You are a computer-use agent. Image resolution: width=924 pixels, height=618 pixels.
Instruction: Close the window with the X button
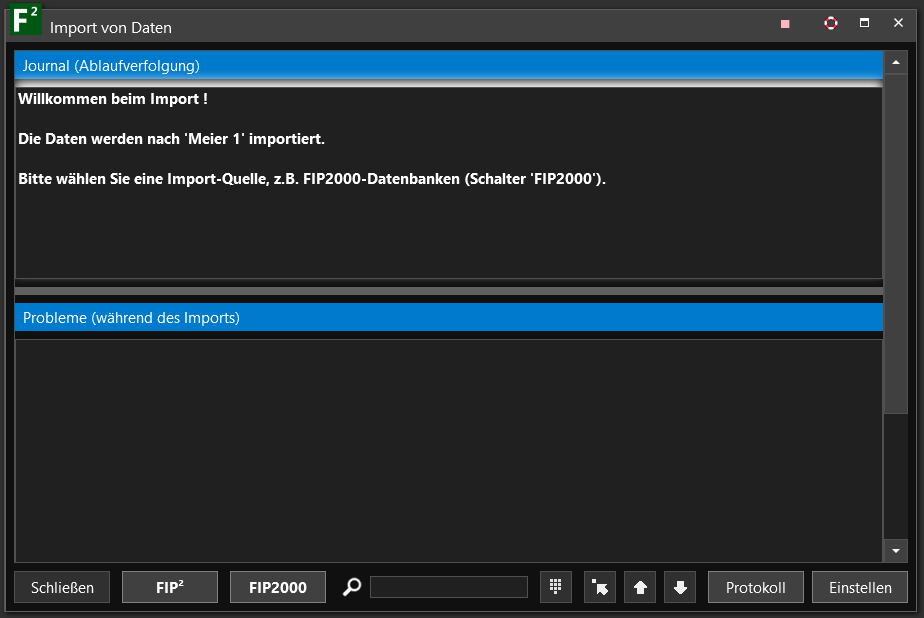[898, 23]
